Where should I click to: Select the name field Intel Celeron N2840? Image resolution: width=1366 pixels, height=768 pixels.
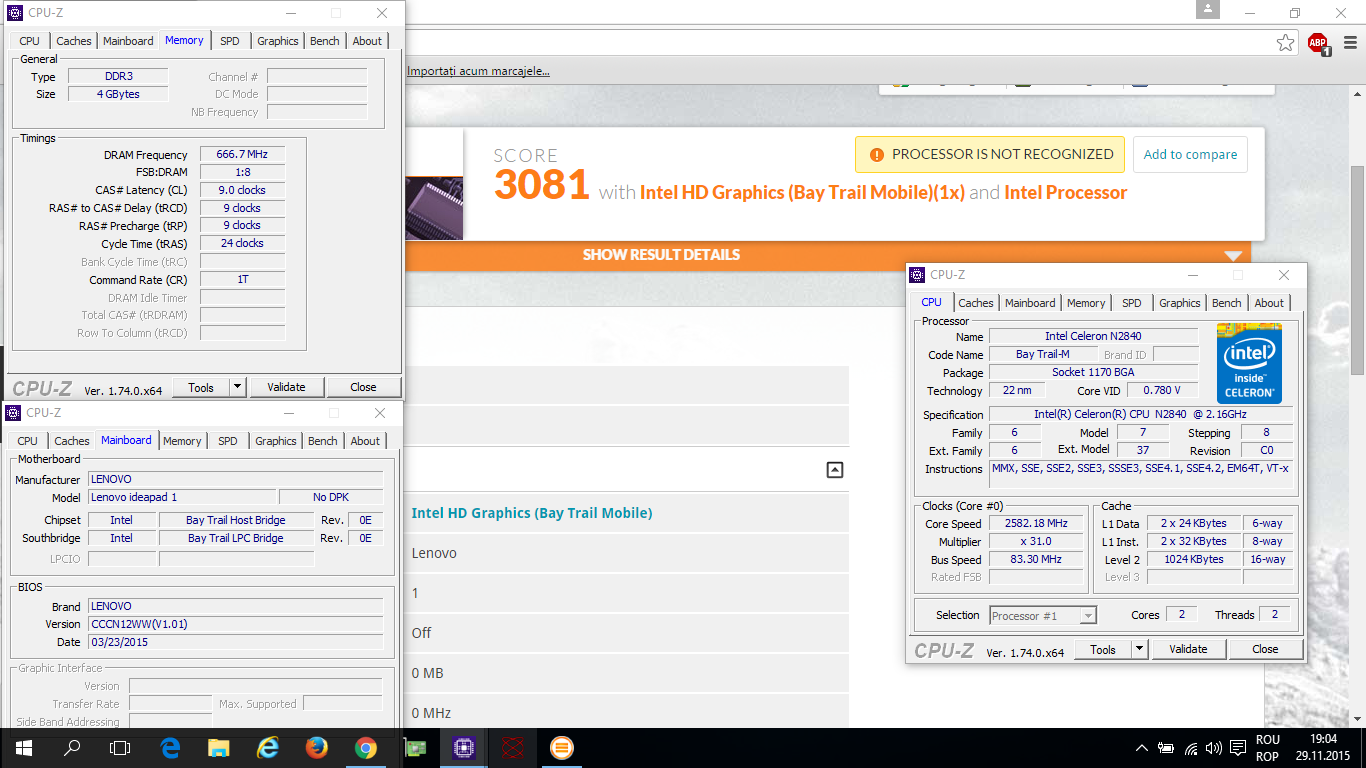1093,337
